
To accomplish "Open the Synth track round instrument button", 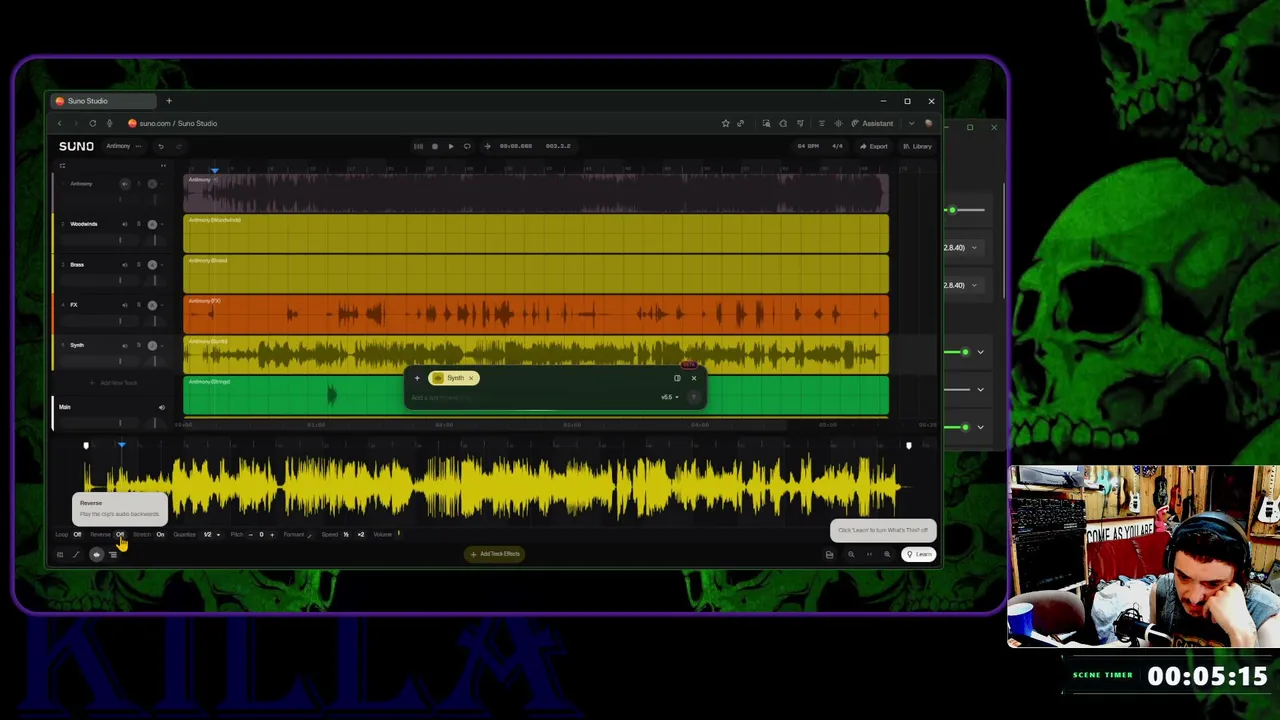I will coord(152,345).
